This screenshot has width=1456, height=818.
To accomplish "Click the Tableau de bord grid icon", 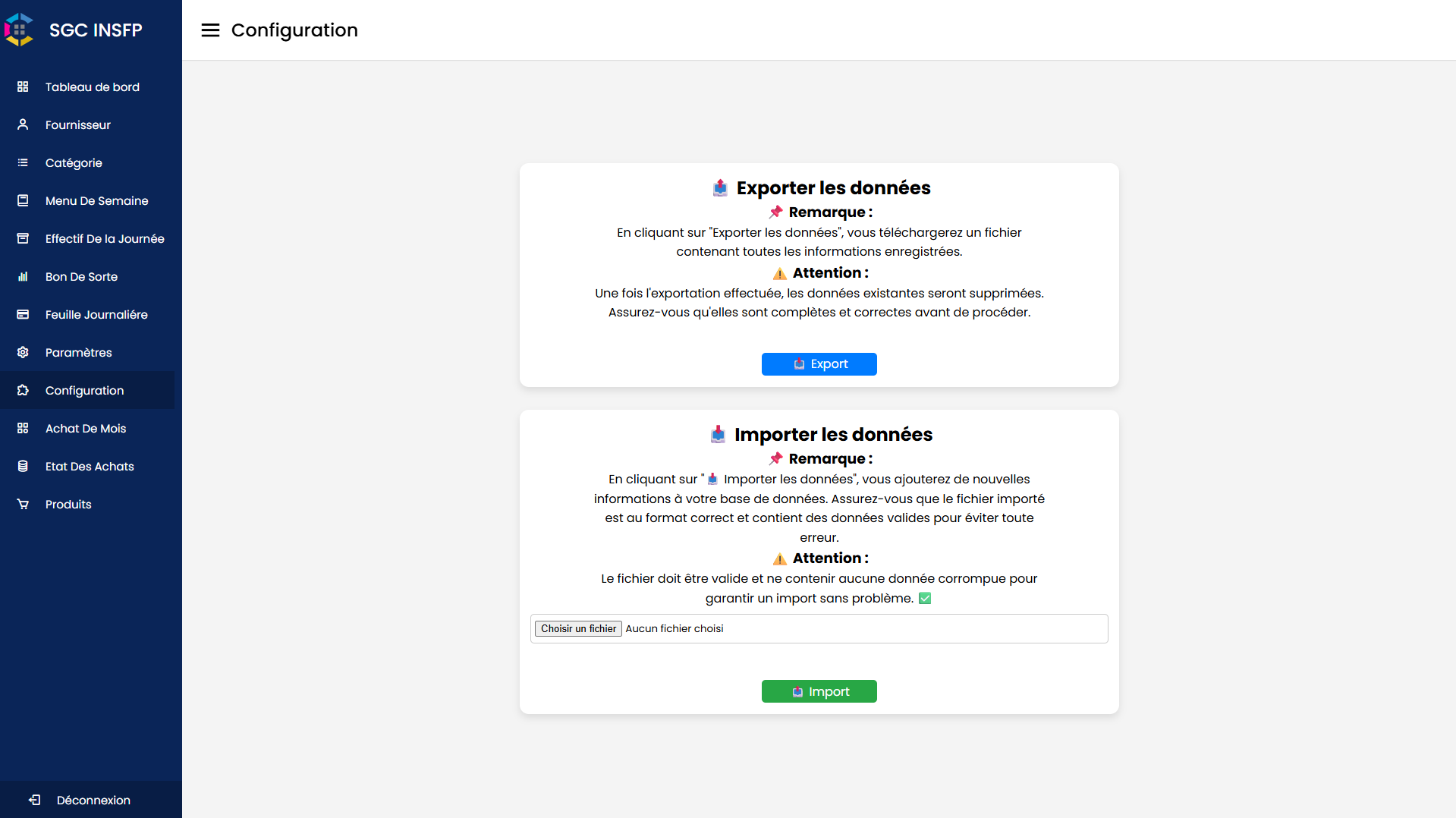I will click(23, 87).
